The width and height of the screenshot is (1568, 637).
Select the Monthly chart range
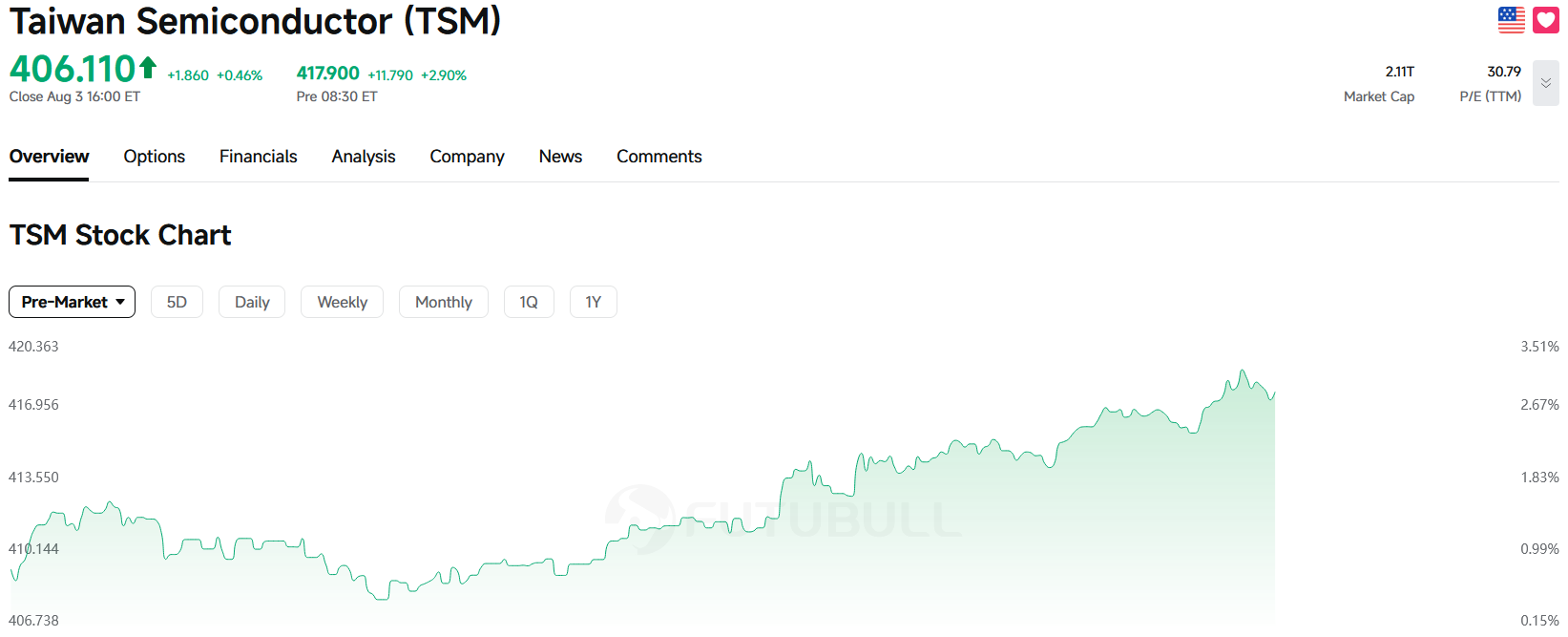coord(444,302)
